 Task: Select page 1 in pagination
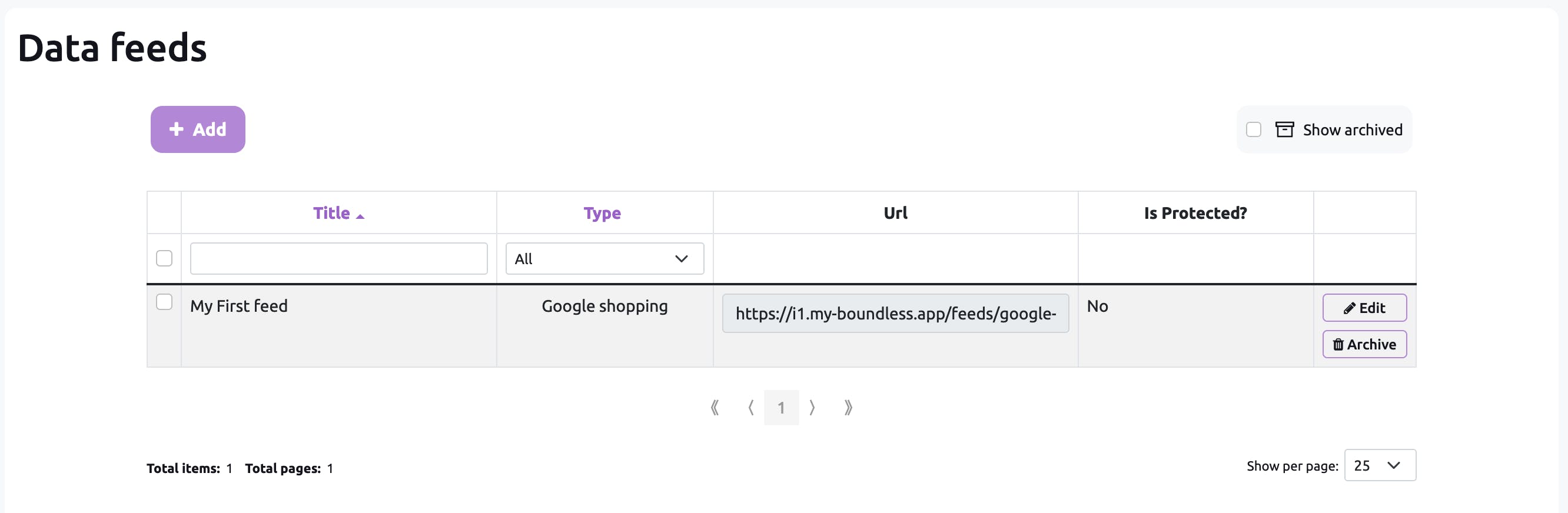click(x=781, y=408)
